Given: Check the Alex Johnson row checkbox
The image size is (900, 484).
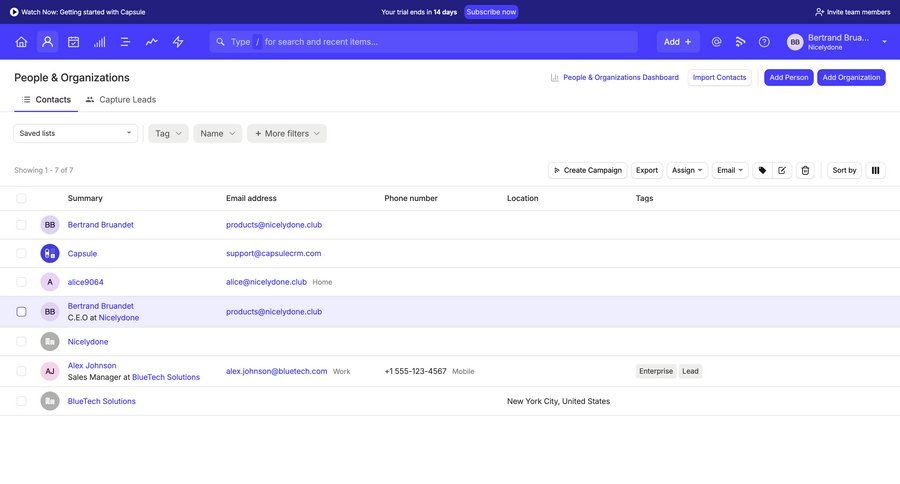Looking at the screenshot, I should pyautogui.click(x=21, y=371).
